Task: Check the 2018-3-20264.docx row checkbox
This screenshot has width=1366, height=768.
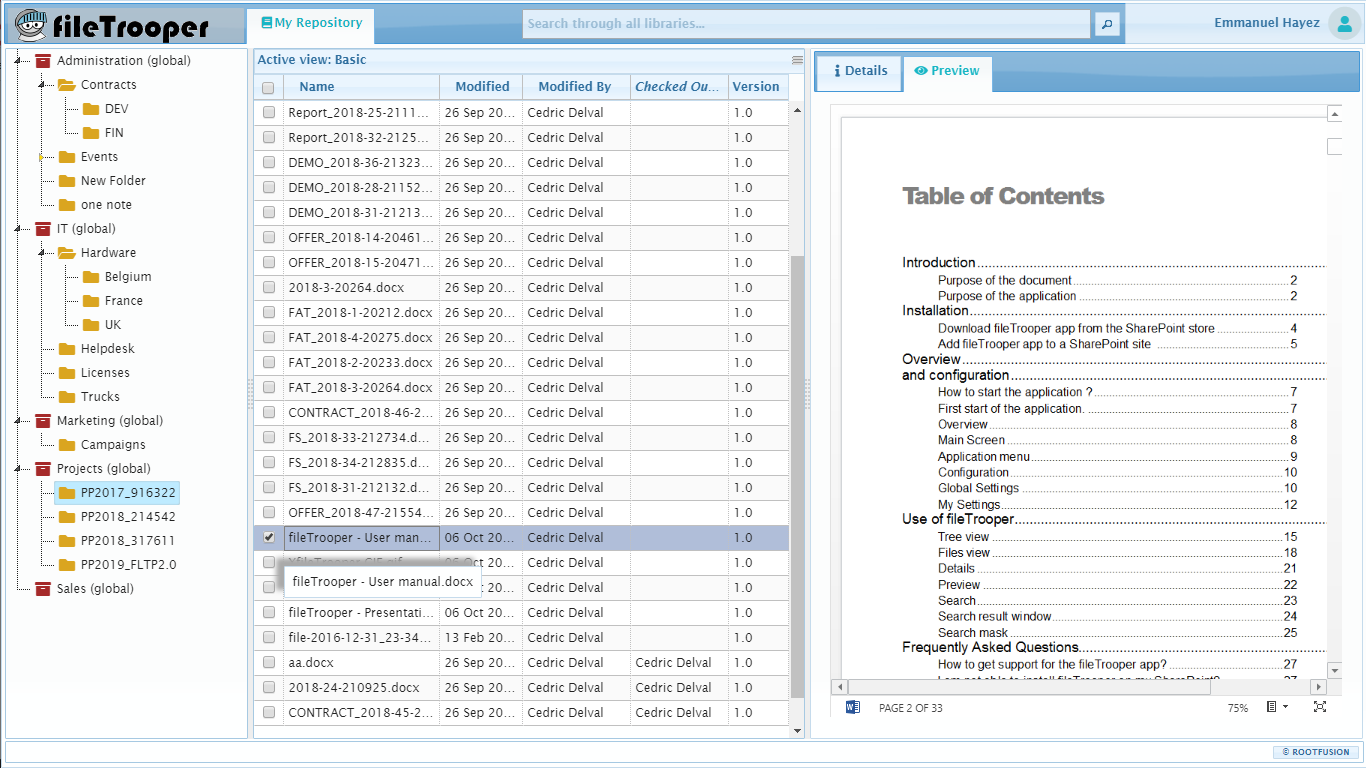Action: pos(268,288)
